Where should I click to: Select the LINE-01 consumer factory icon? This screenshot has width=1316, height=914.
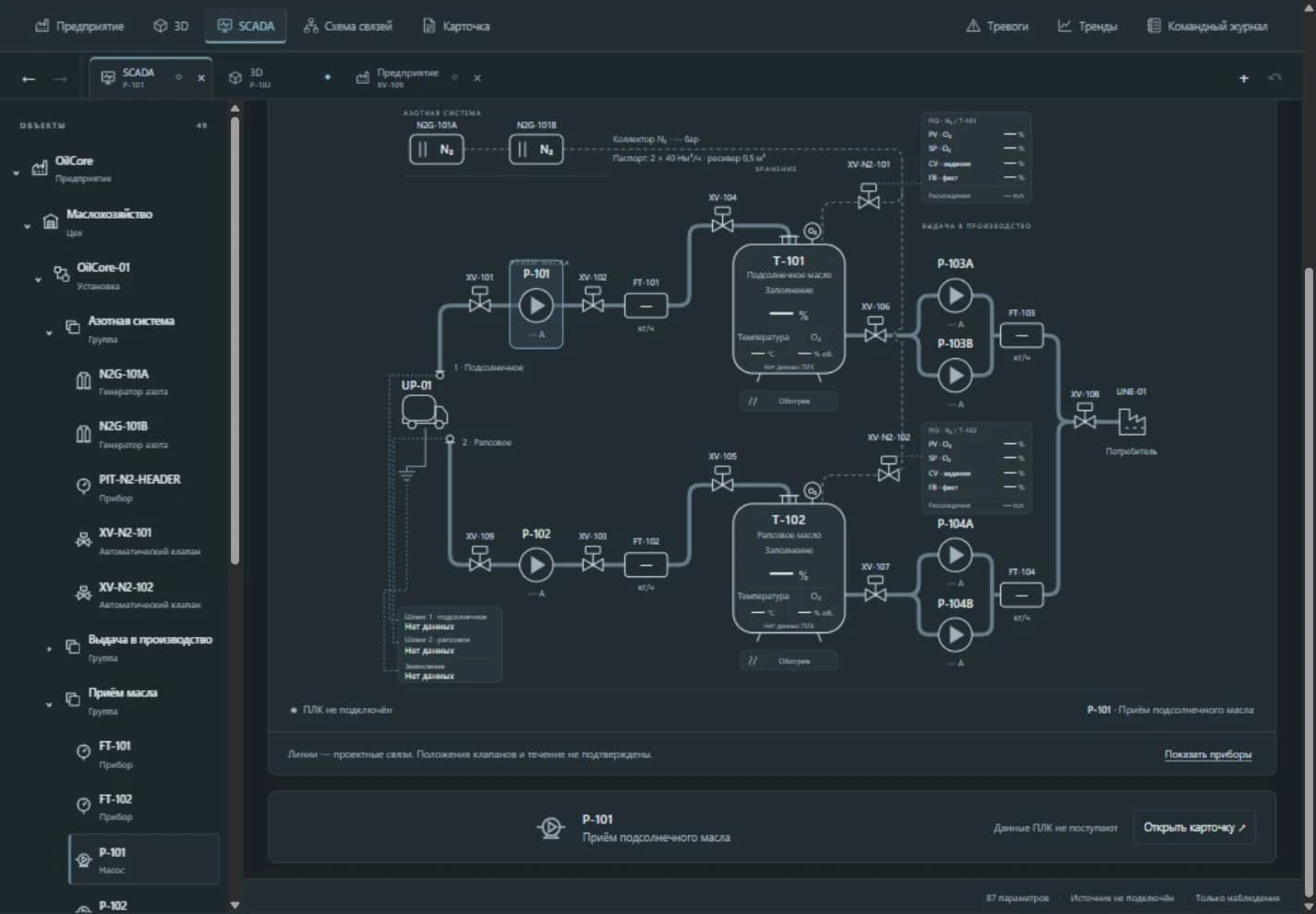click(1131, 422)
